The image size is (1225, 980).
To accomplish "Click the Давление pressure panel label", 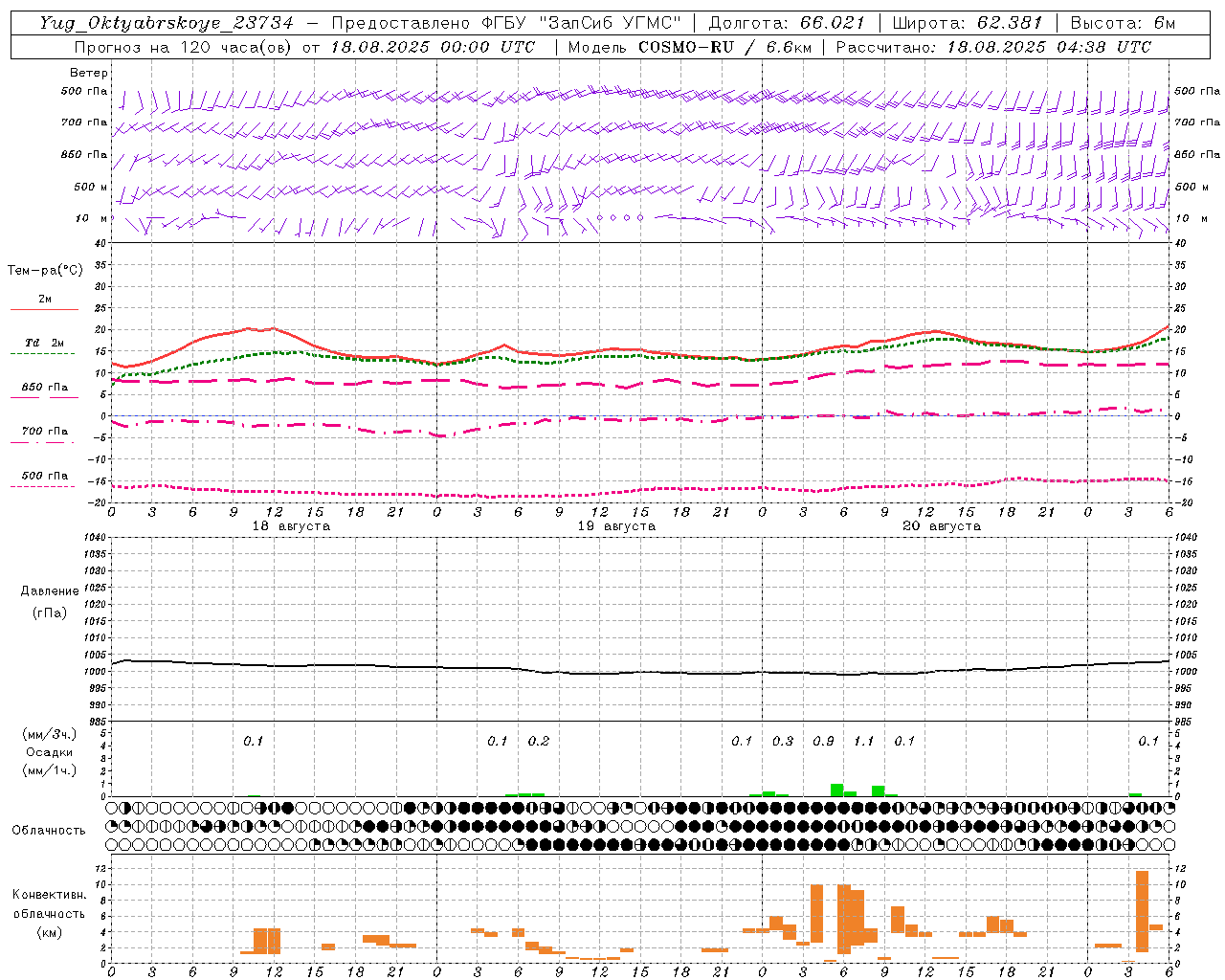I will coord(50,591).
